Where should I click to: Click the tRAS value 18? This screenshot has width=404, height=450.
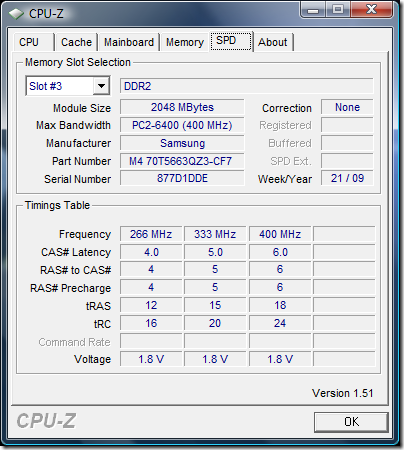point(280,305)
